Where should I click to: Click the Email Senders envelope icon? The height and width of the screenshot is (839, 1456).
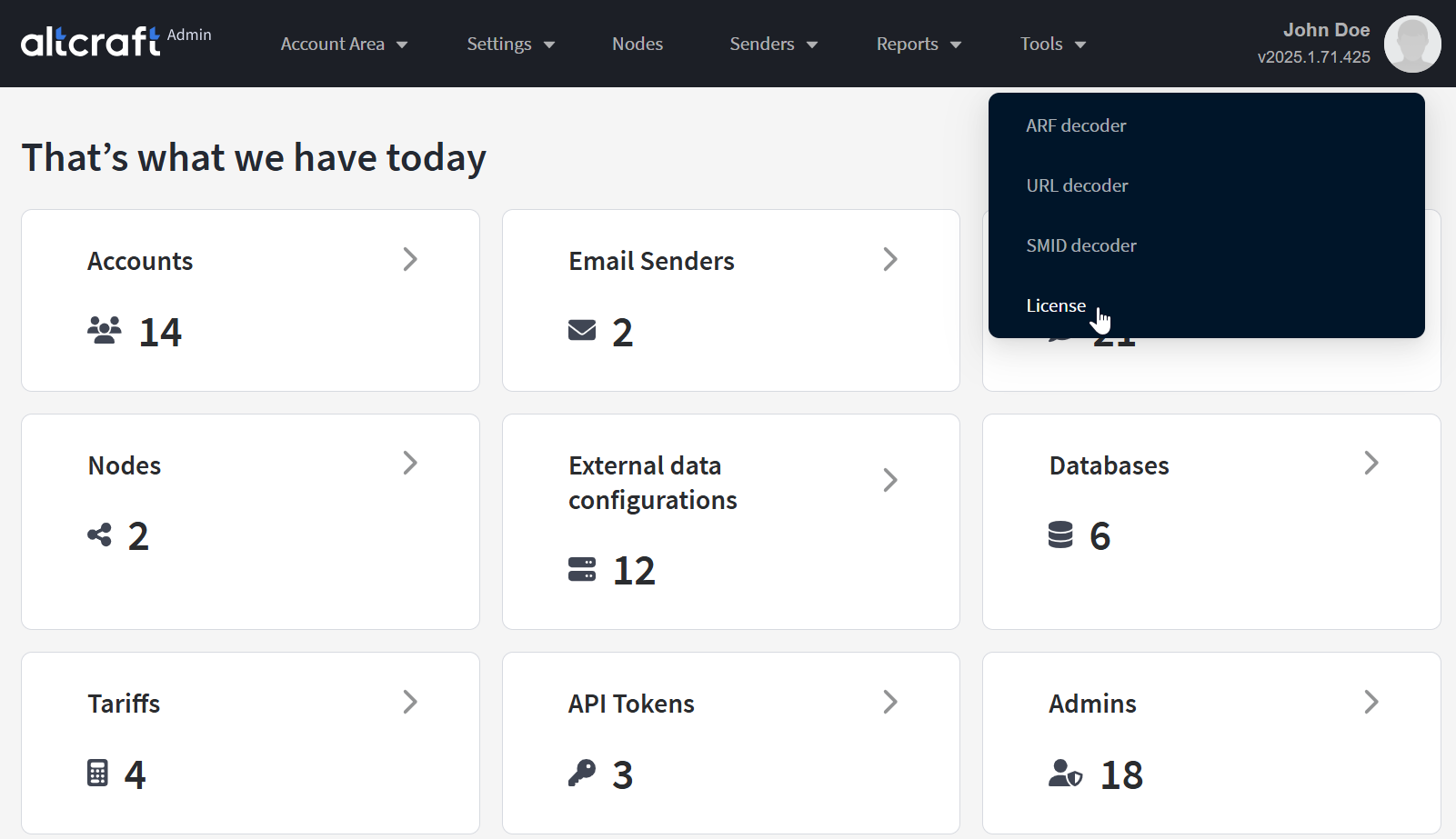pyautogui.click(x=582, y=330)
